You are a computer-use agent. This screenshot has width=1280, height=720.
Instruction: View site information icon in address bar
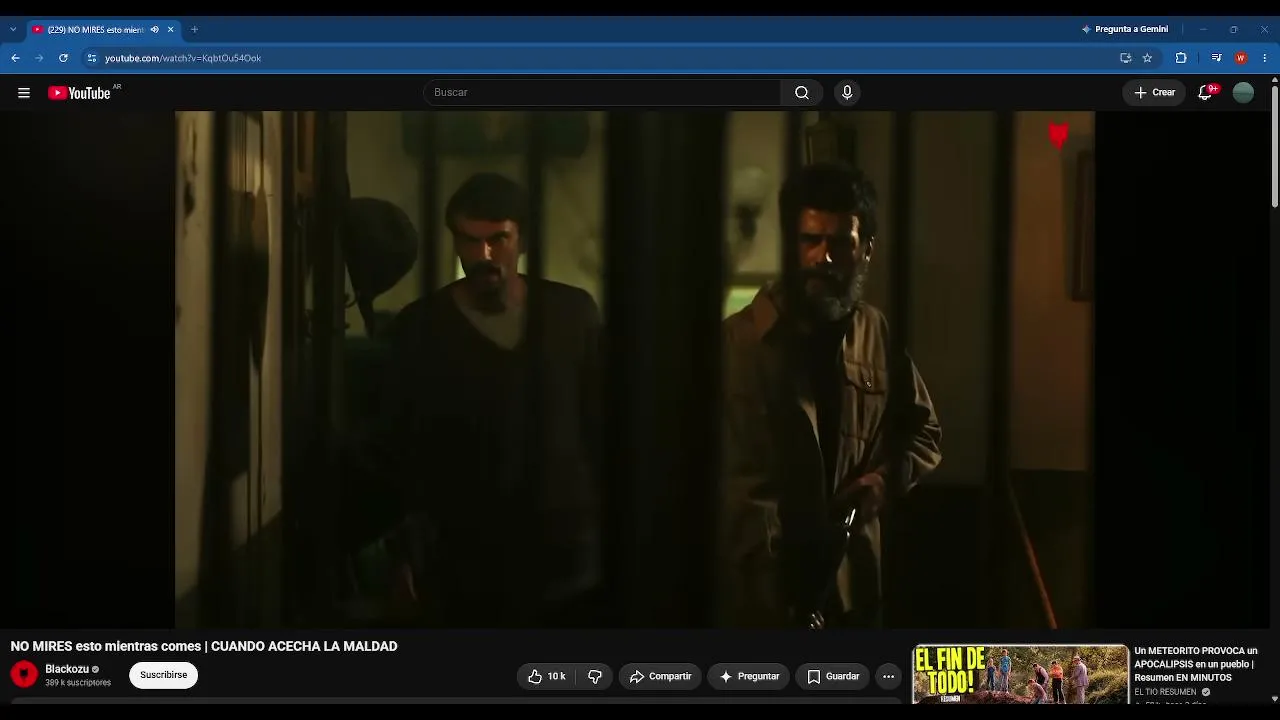pos(91,58)
